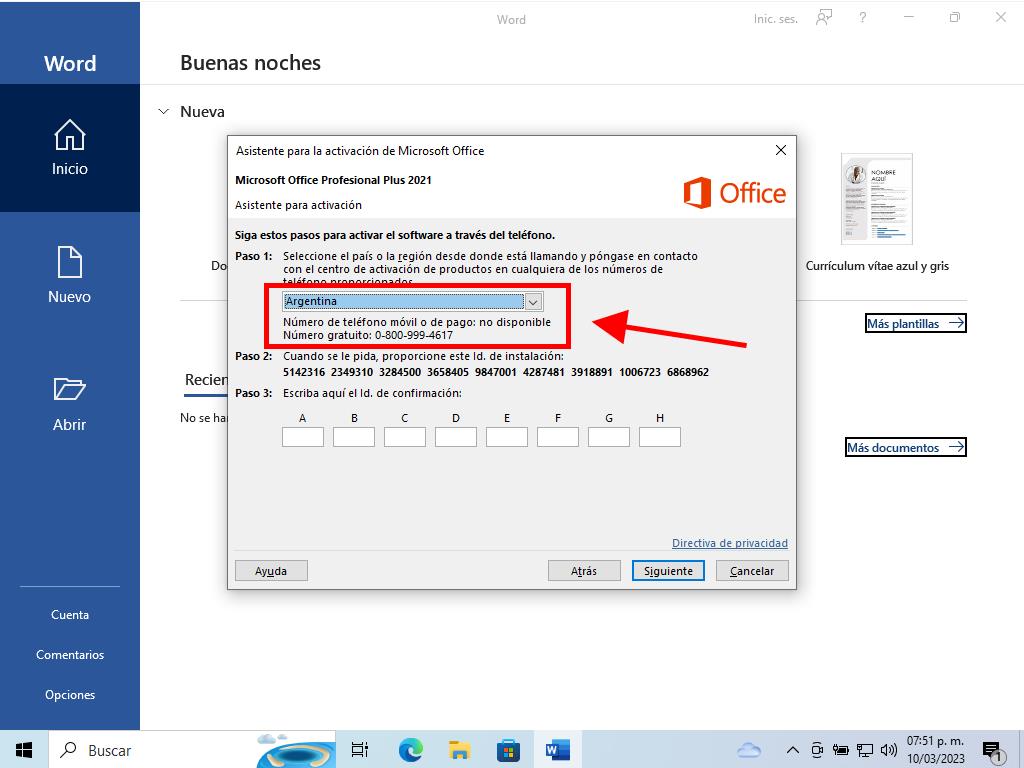Select Opciones in the sidebar

tap(70, 695)
